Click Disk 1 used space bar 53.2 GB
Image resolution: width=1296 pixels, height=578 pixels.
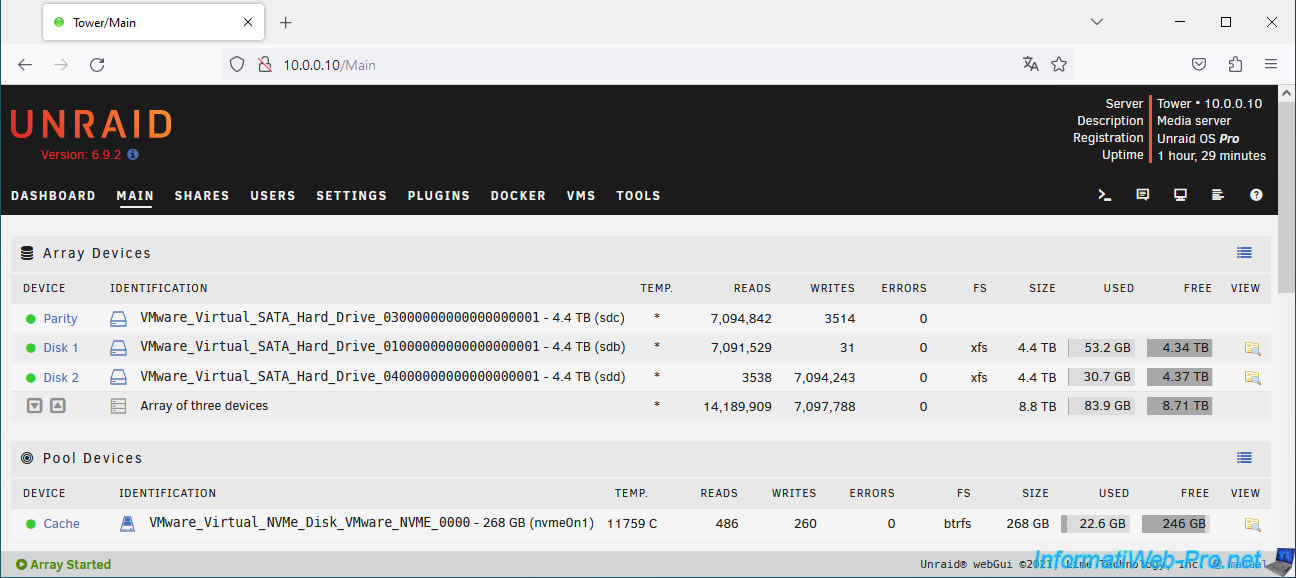(1101, 348)
